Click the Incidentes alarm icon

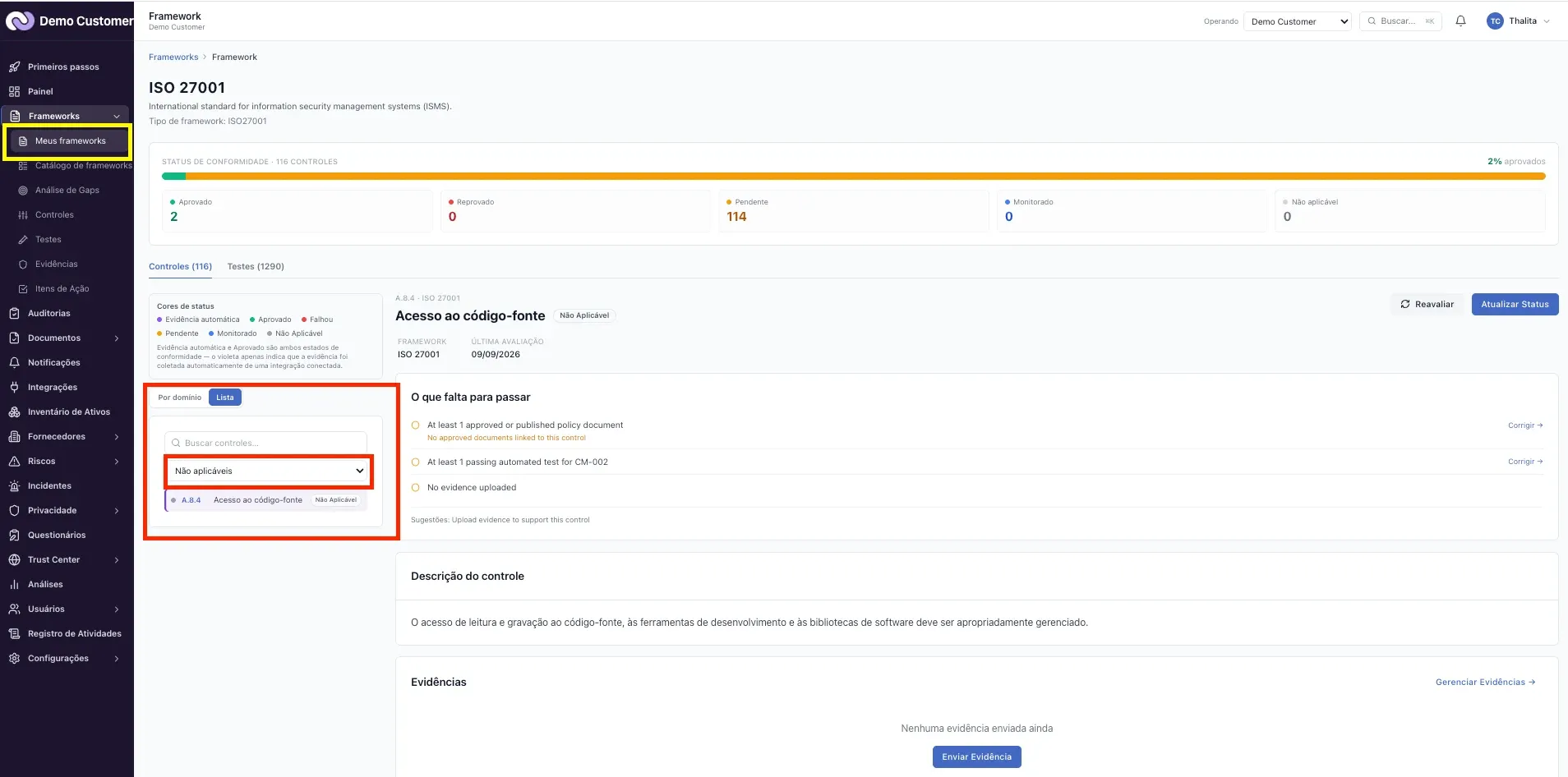pos(14,485)
